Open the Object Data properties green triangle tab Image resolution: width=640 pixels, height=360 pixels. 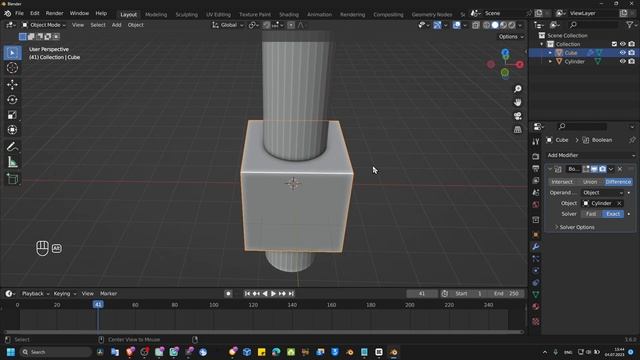click(536, 294)
